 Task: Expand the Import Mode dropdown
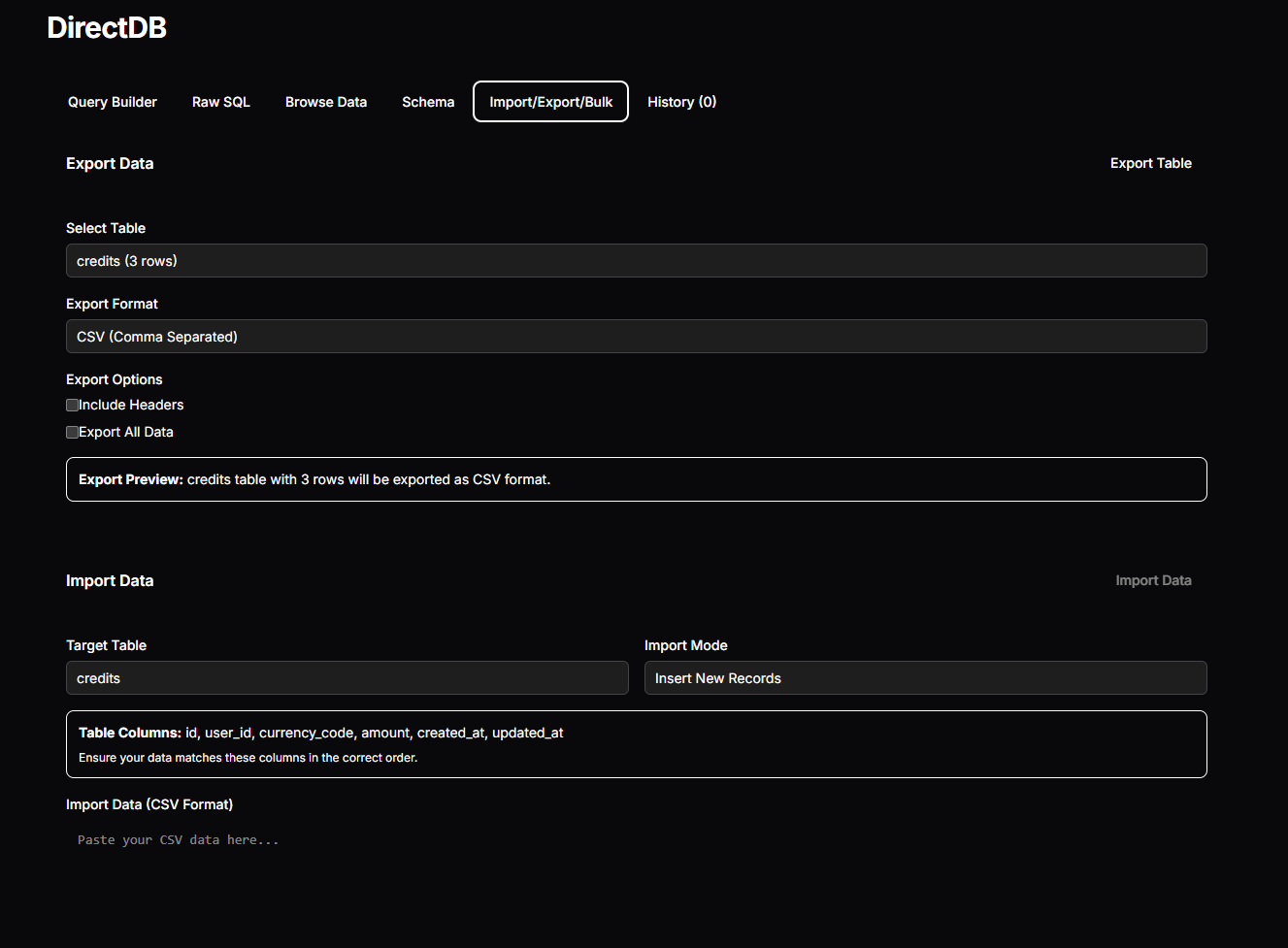pyautogui.click(x=925, y=678)
